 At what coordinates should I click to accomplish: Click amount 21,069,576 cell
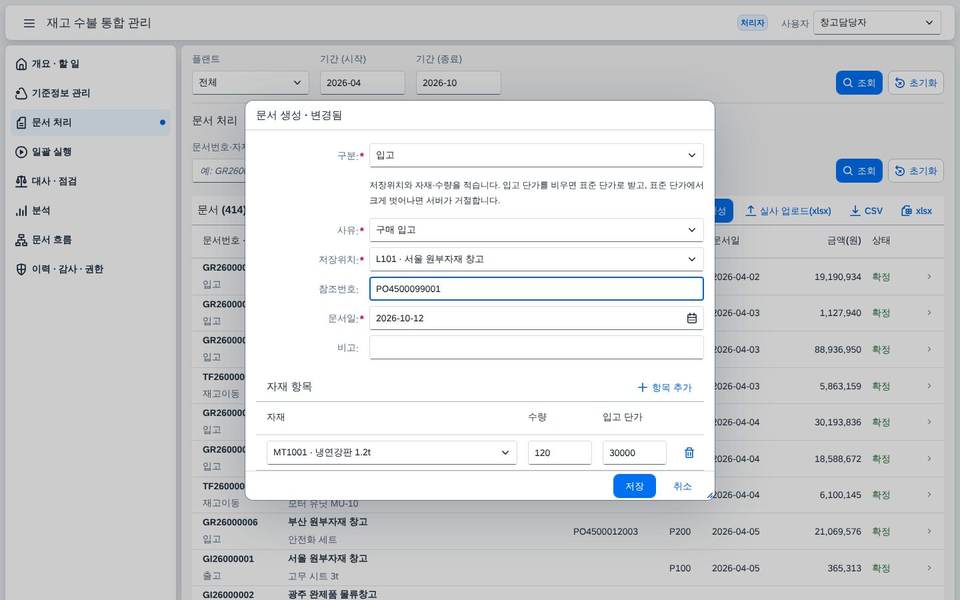coord(838,531)
